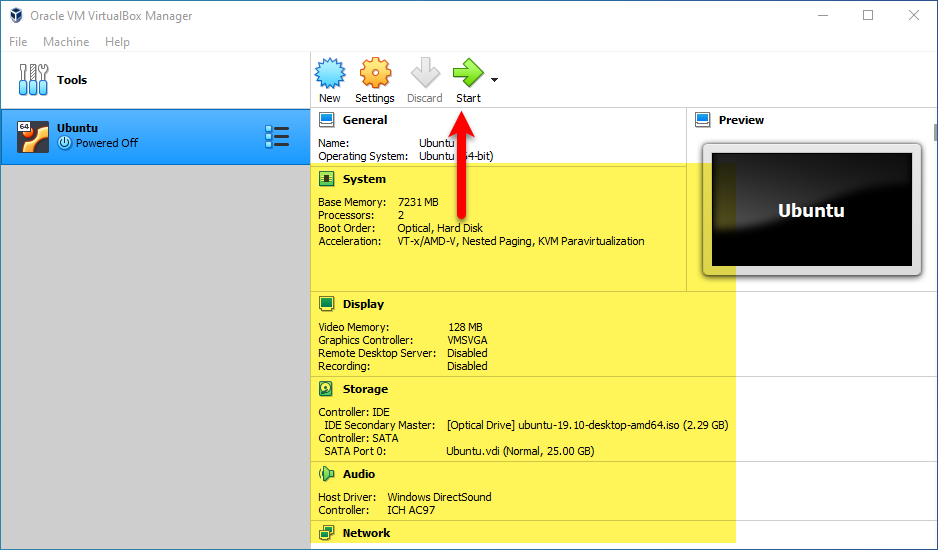Click the System chip icon
Image resolution: width=938 pixels, height=550 pixels.
point(327,179)
